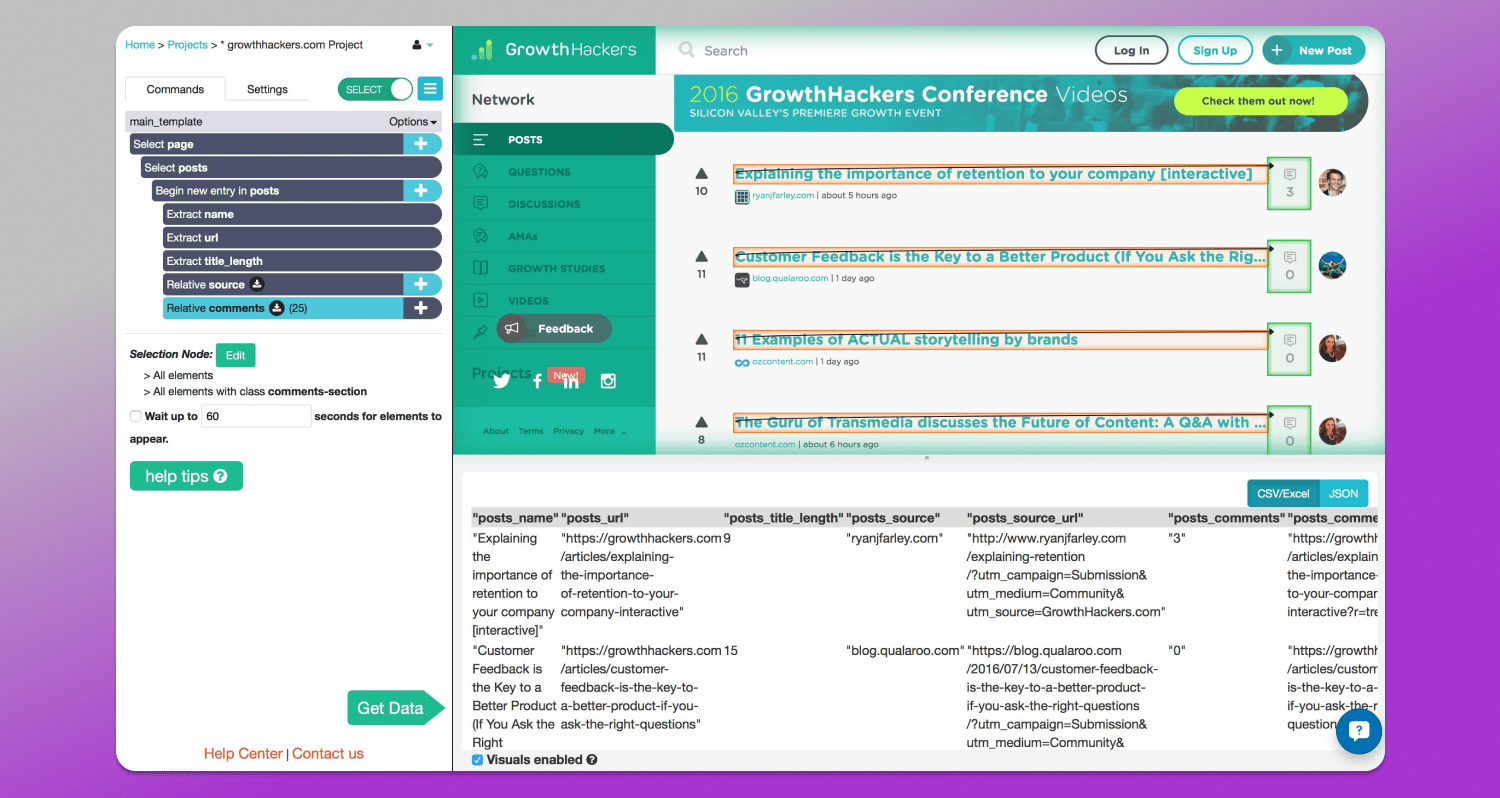
Task: Click the search magnifier icon
Action: click(x=686, y=50)
